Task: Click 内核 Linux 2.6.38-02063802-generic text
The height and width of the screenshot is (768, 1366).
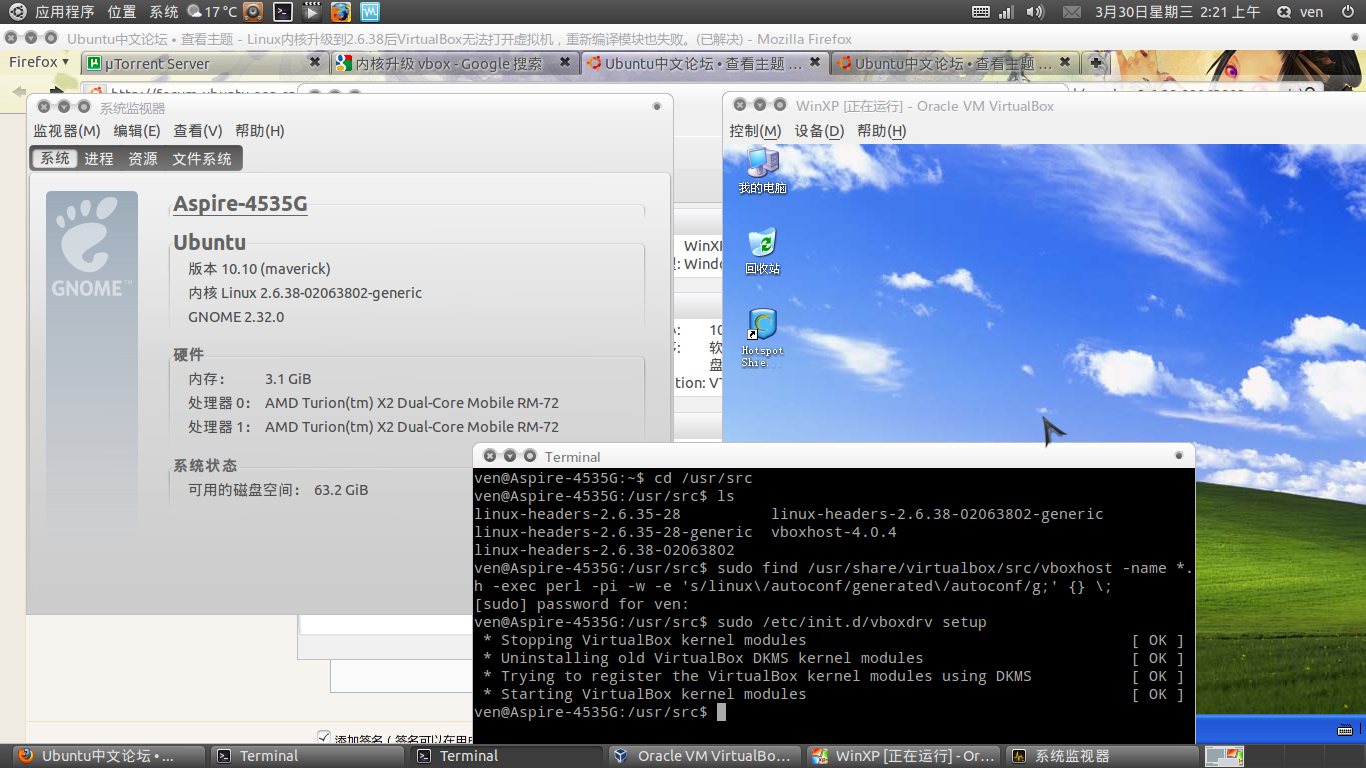Action: click(x=305, y=293)
